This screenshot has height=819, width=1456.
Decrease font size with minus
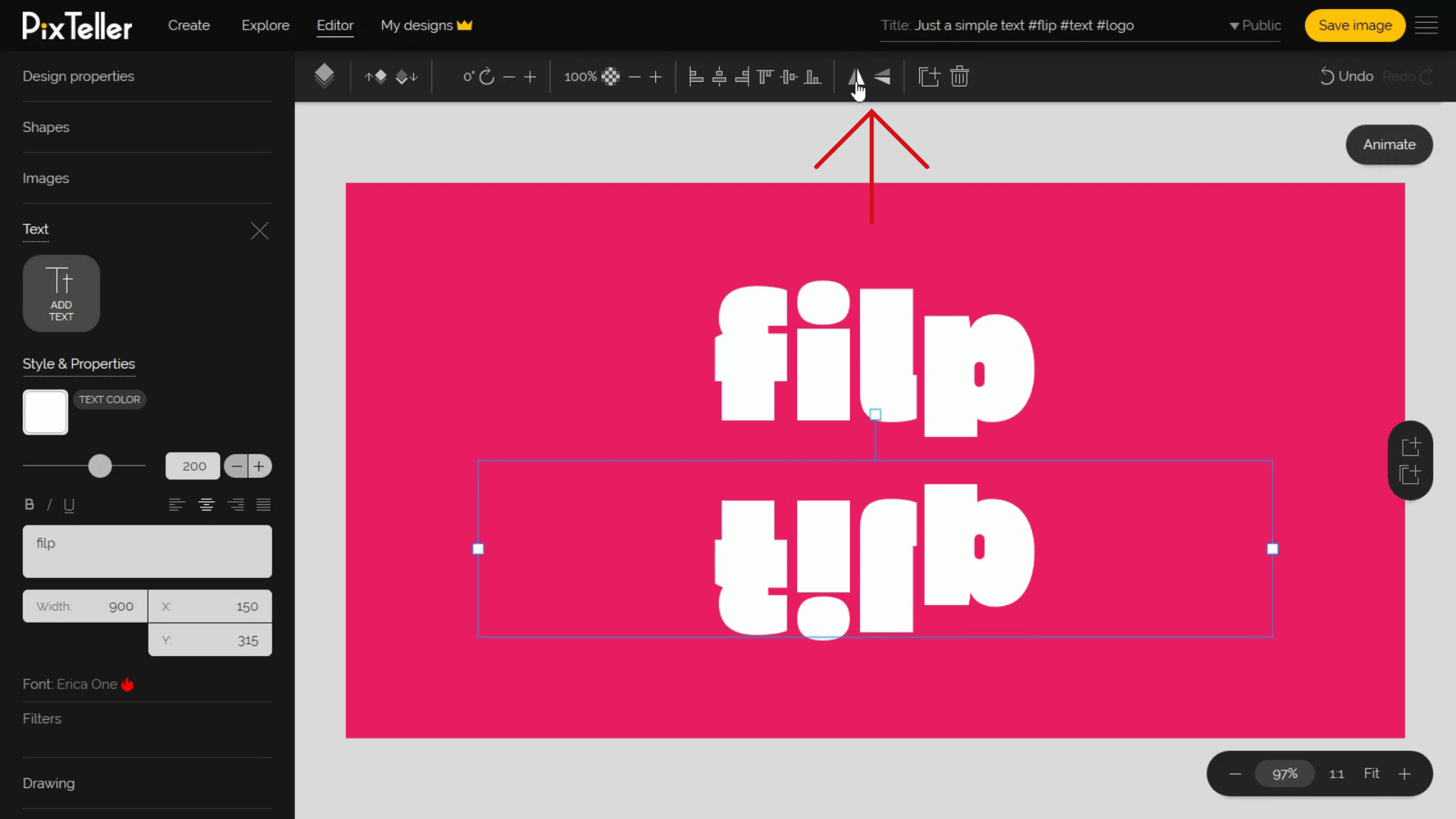coord(237,466)
